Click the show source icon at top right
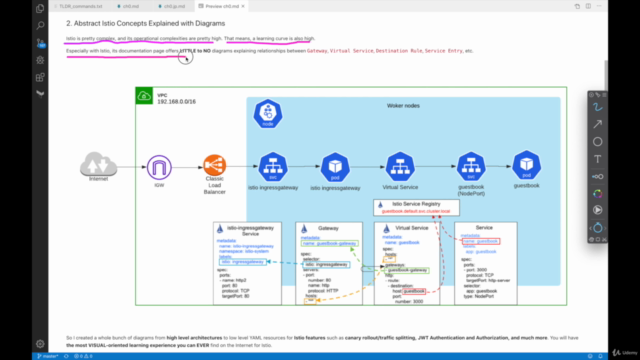The height and width of the screenshot is (360, 640). click(577, 6)
